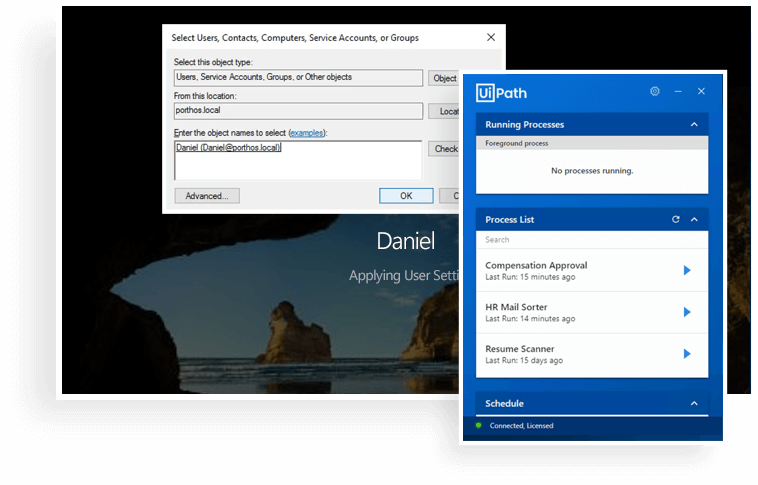The image size is (758, 485).
Task: Refresh the Process List
Action: 676,219
